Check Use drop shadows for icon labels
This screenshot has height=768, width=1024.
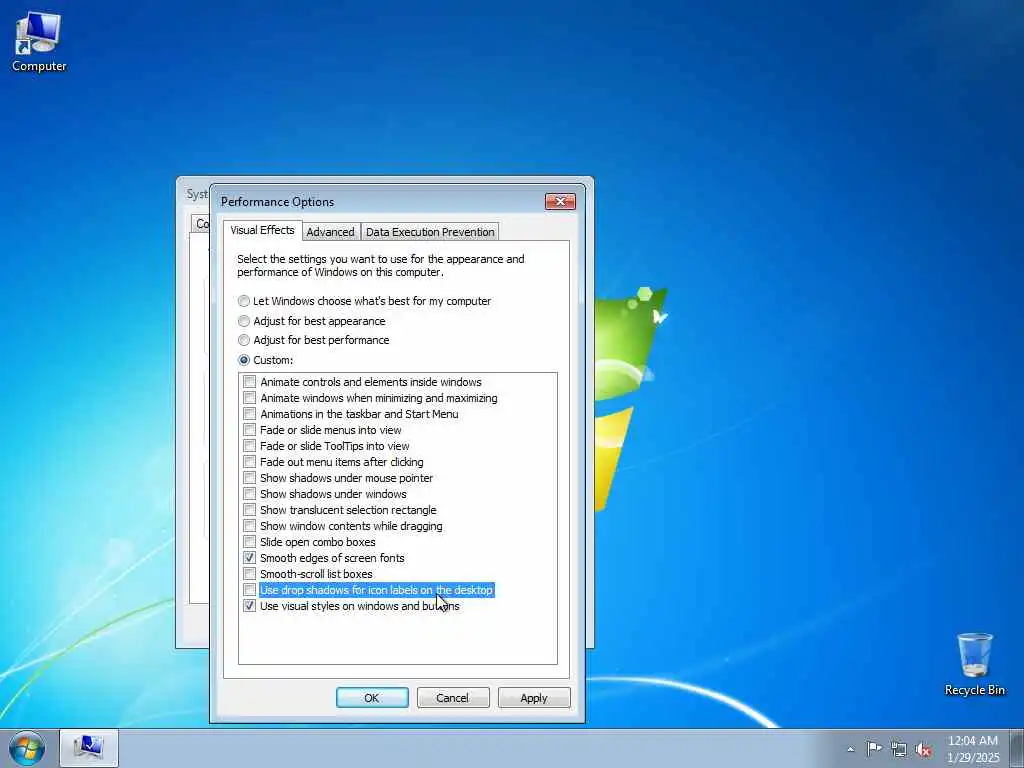point(249,590)
